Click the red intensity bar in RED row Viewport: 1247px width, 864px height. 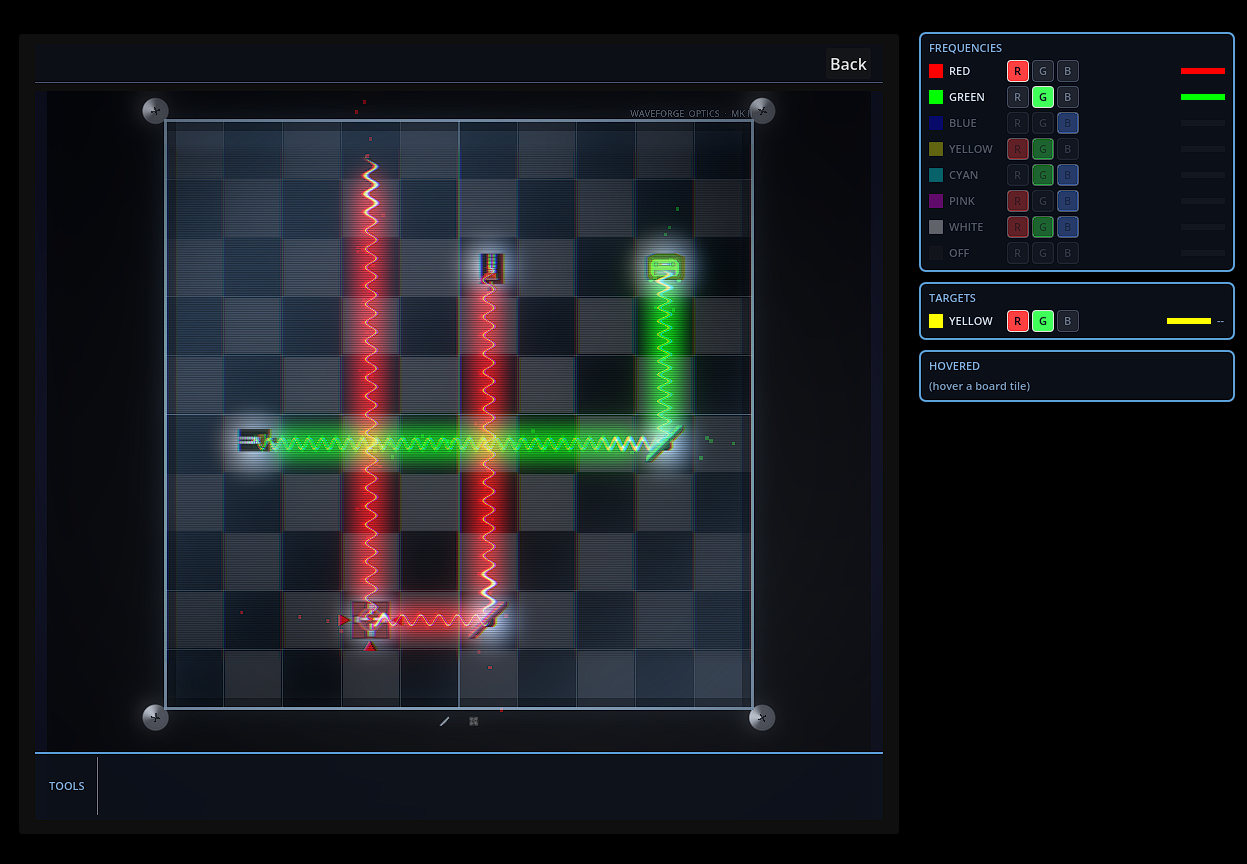coord(1203,71)
